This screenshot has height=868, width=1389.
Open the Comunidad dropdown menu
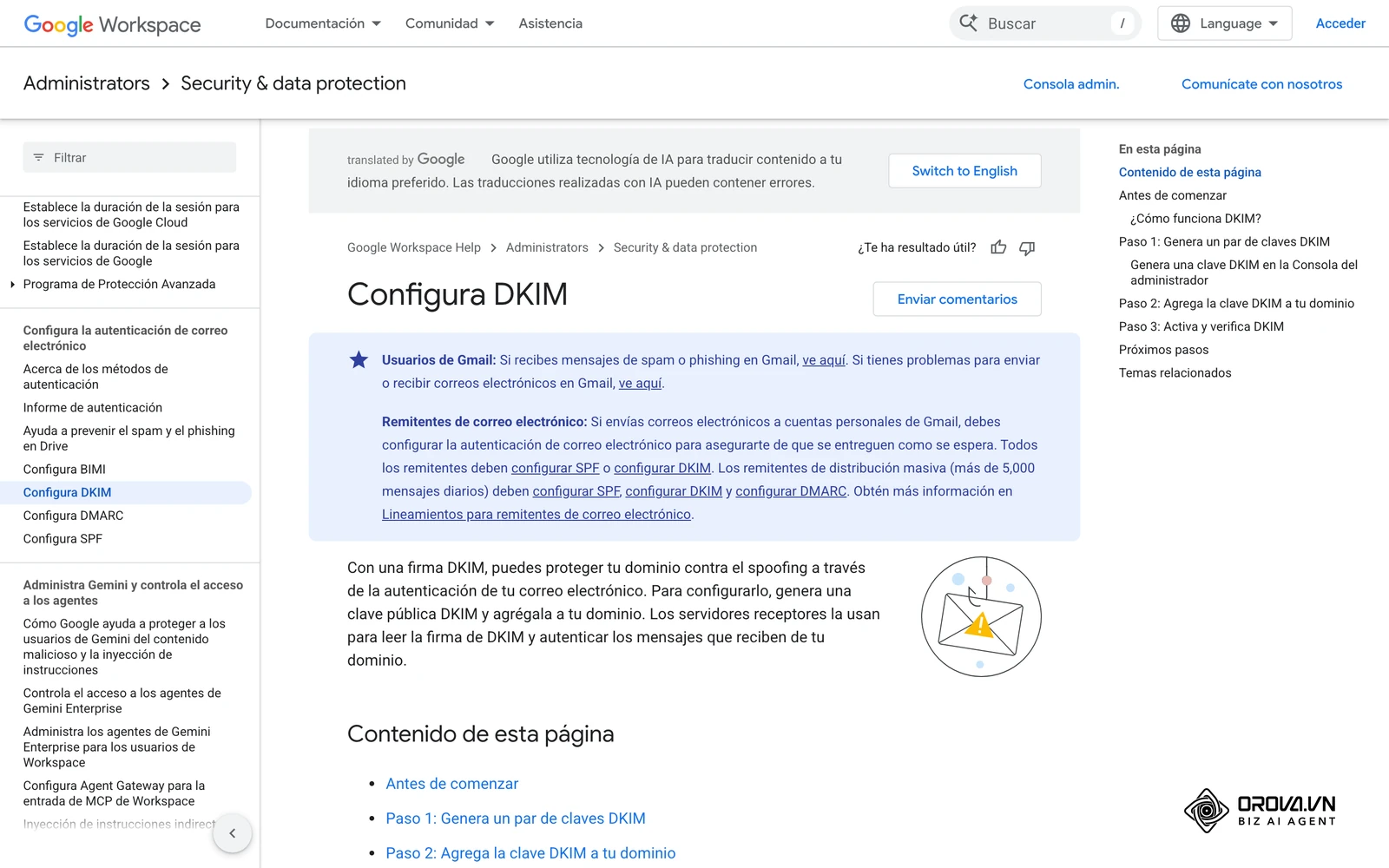point(450,23)
